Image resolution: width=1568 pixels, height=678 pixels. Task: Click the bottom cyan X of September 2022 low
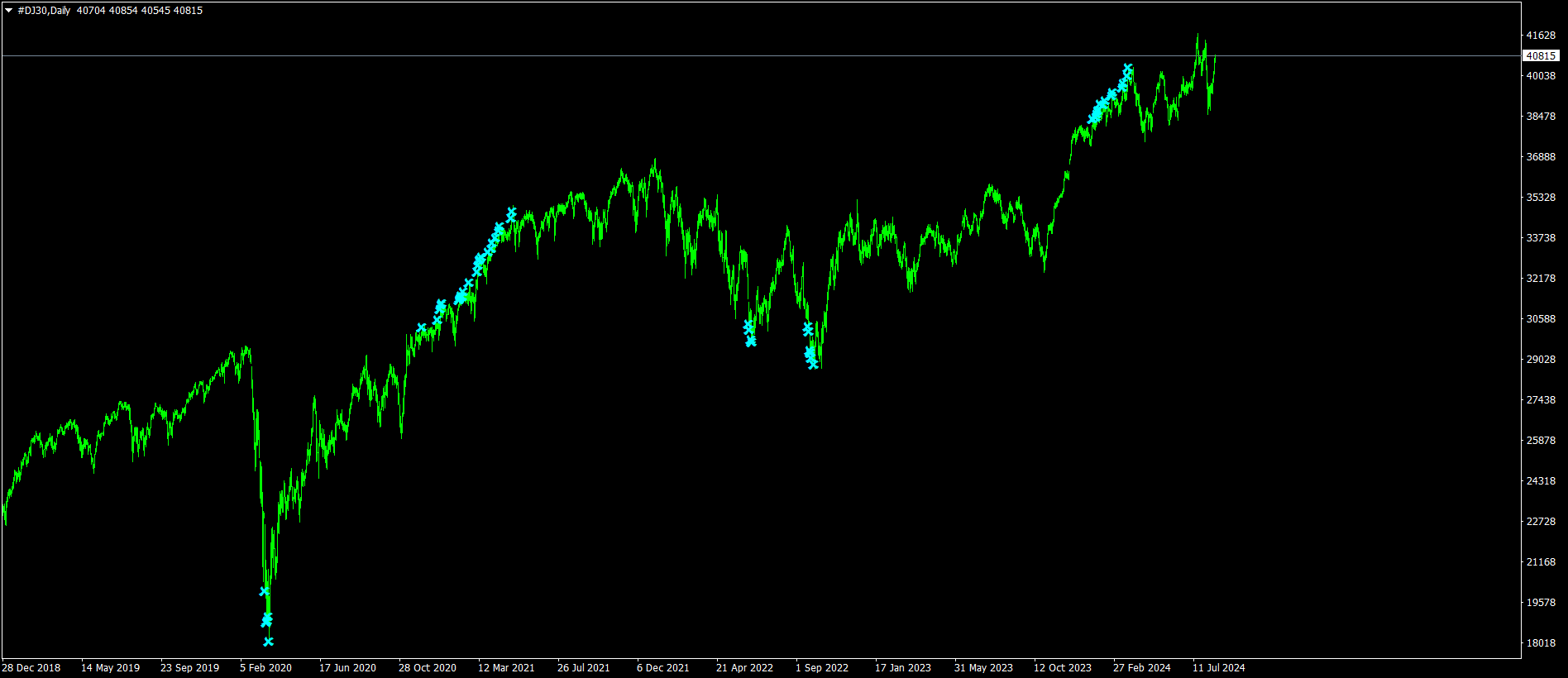click(x=813, y=364)
